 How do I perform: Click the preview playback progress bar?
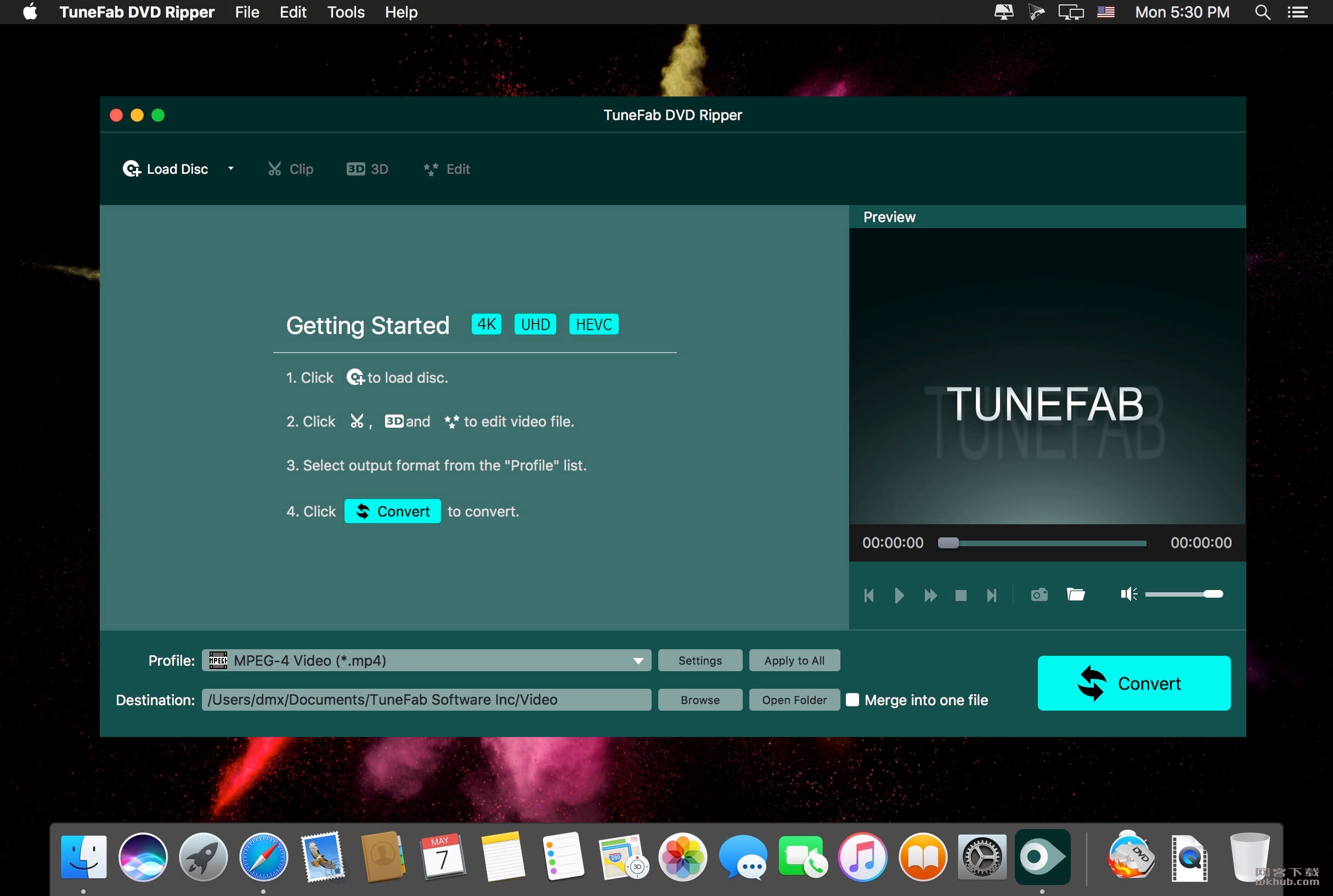click(x=1042, y=543)
